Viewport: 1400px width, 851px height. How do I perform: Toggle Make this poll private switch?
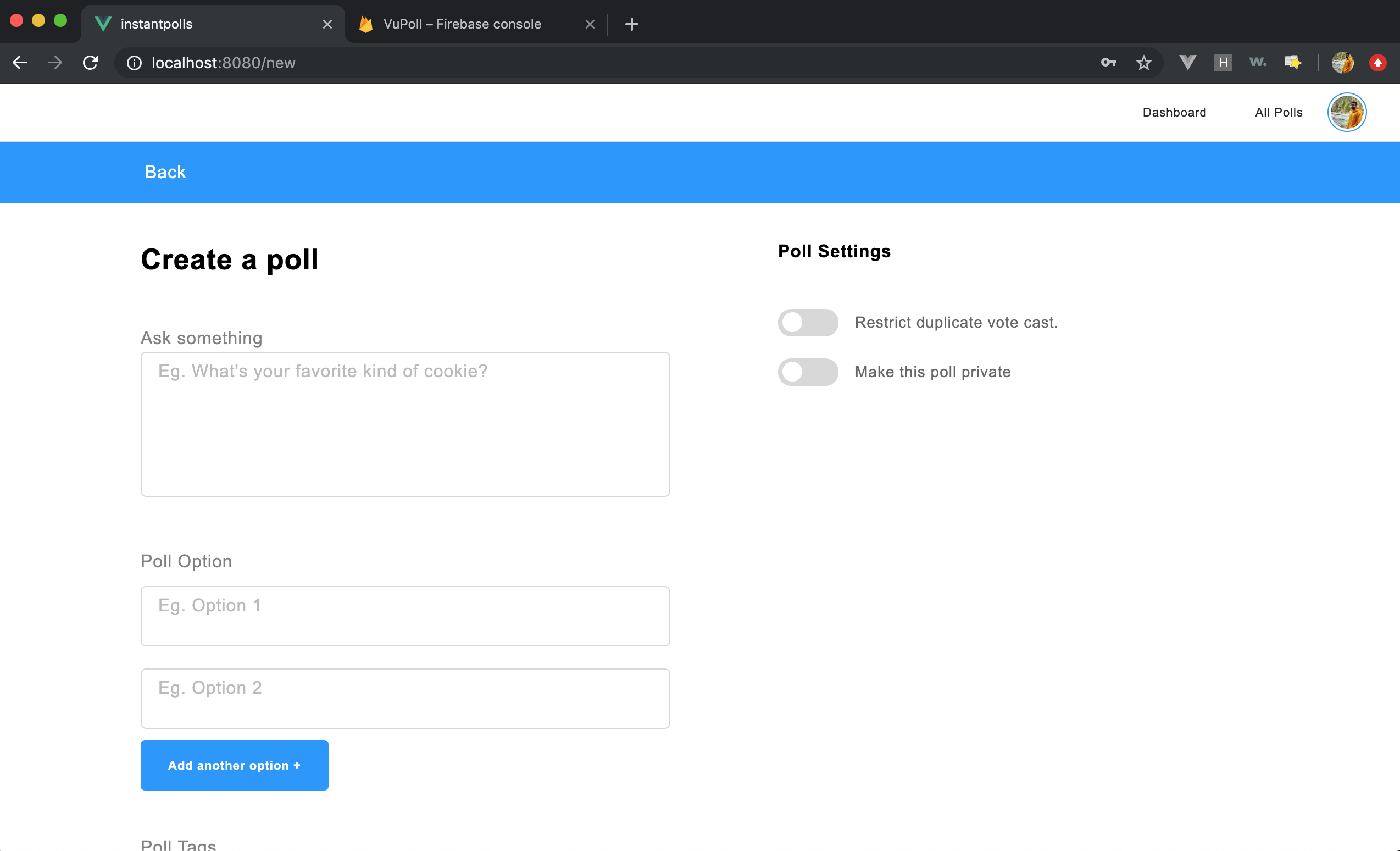click(x=807, y=372)
